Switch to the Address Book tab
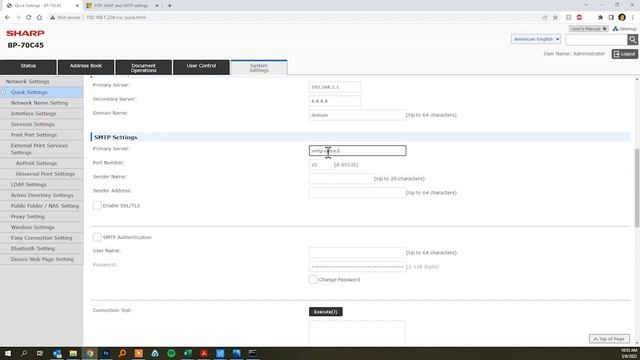 pos(86,67)
